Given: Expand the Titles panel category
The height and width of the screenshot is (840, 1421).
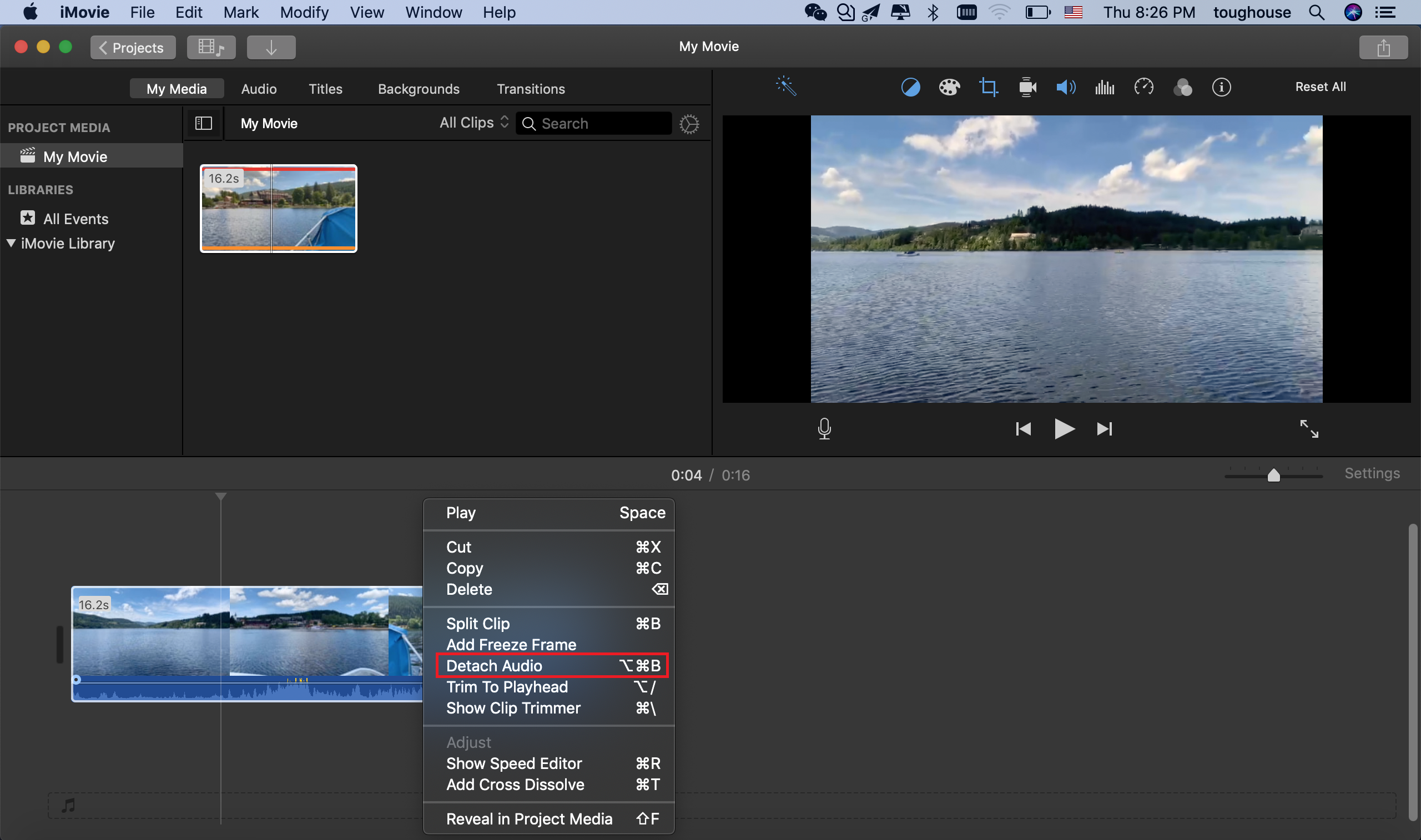Looking at the screenshot, I should coord(324,89).
